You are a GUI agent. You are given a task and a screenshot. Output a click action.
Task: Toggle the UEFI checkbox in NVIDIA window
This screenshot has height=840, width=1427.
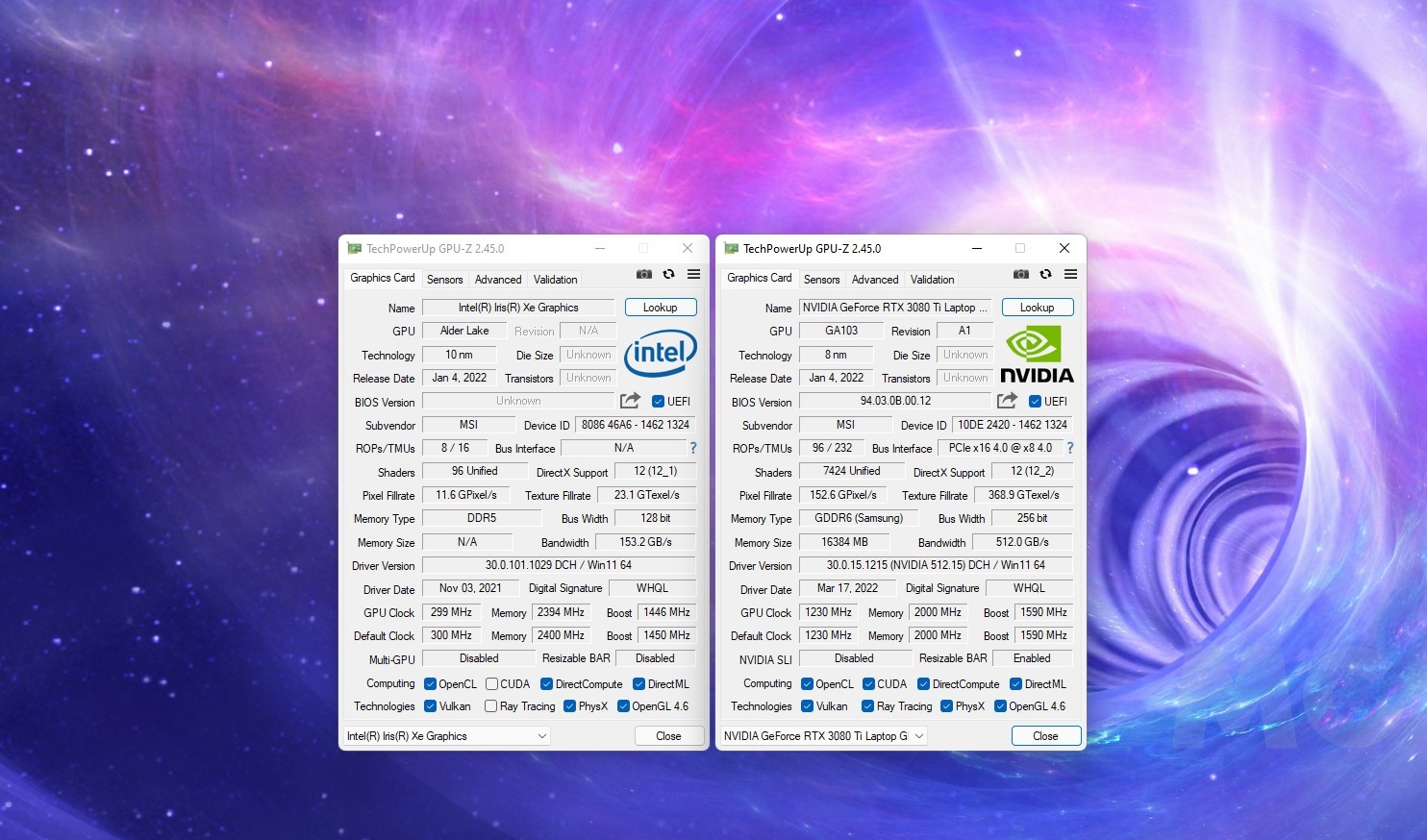(1035, 402)
